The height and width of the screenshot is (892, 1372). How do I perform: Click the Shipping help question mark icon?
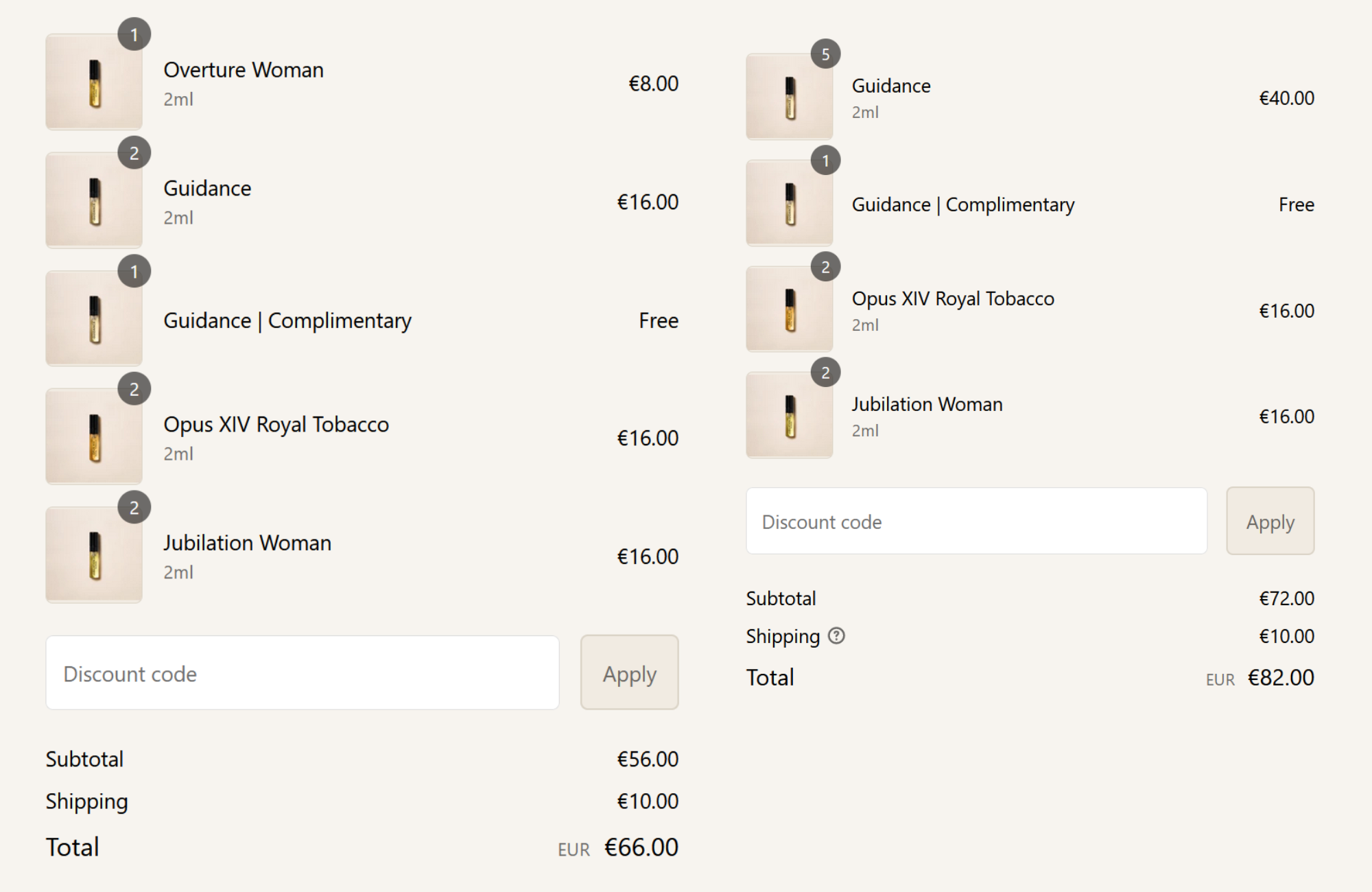click(x=836, y=636)
